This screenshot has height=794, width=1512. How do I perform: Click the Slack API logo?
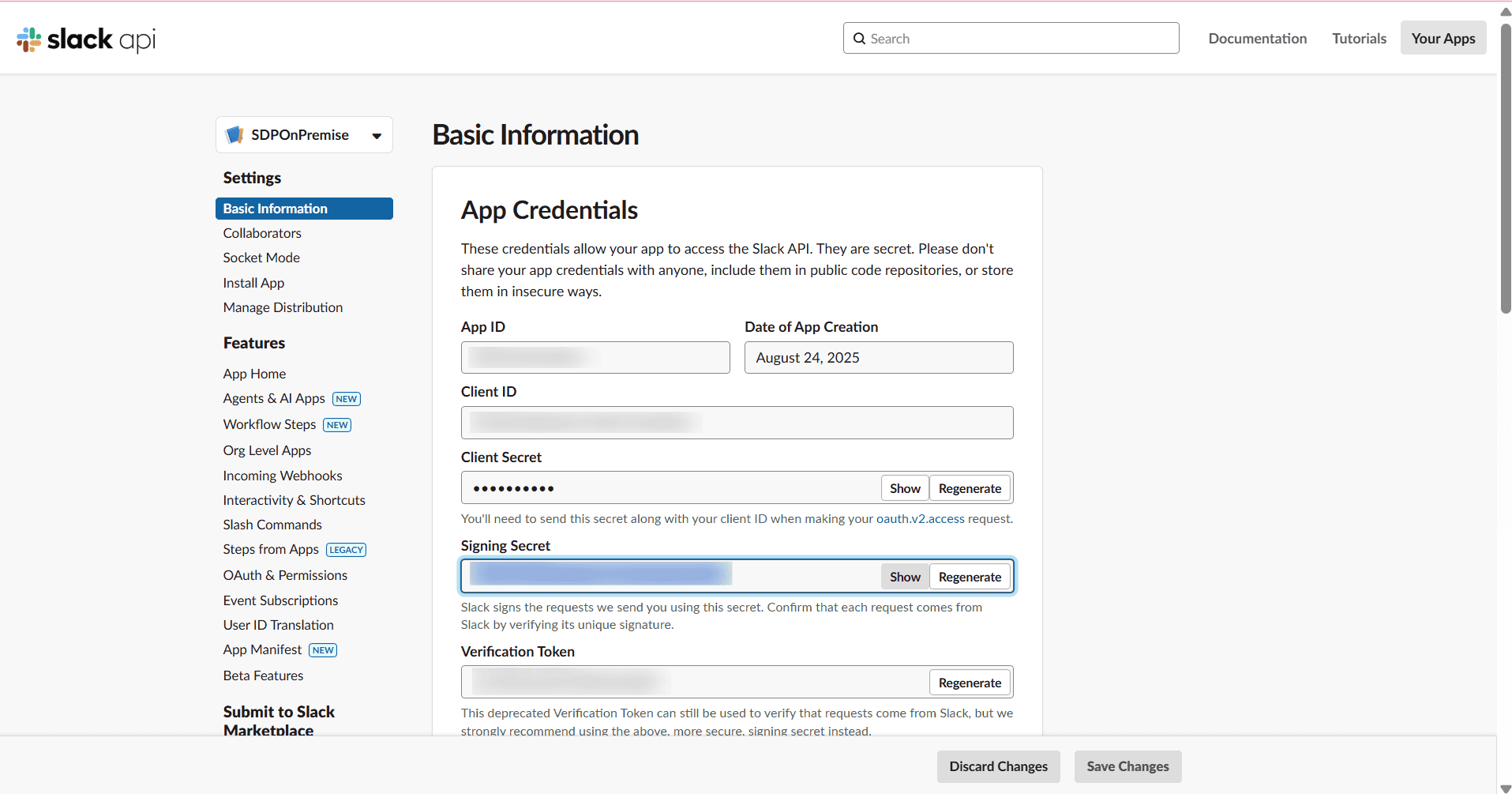(86, 39)
